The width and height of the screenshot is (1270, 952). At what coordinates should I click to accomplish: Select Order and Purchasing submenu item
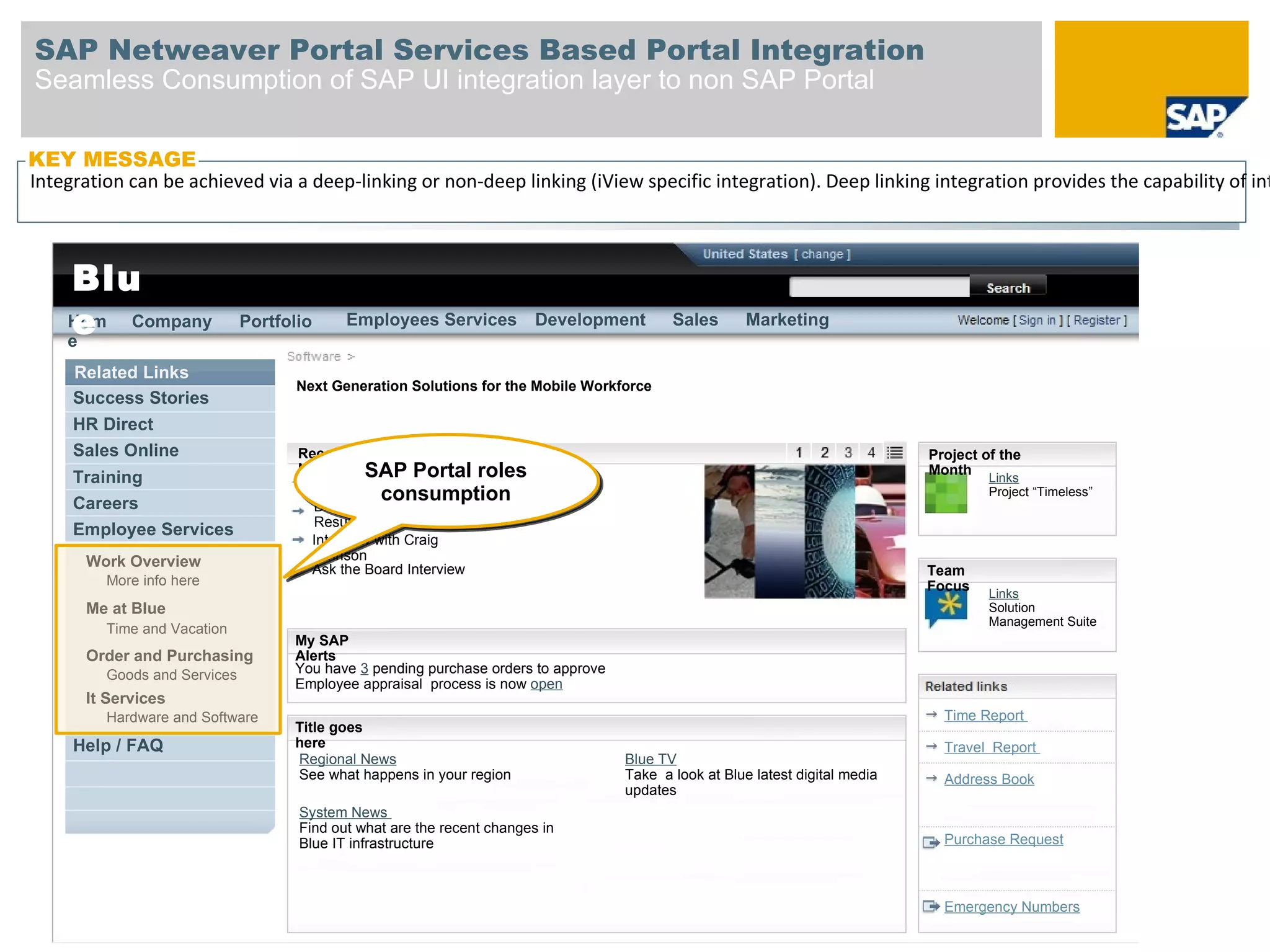(169, 656)
